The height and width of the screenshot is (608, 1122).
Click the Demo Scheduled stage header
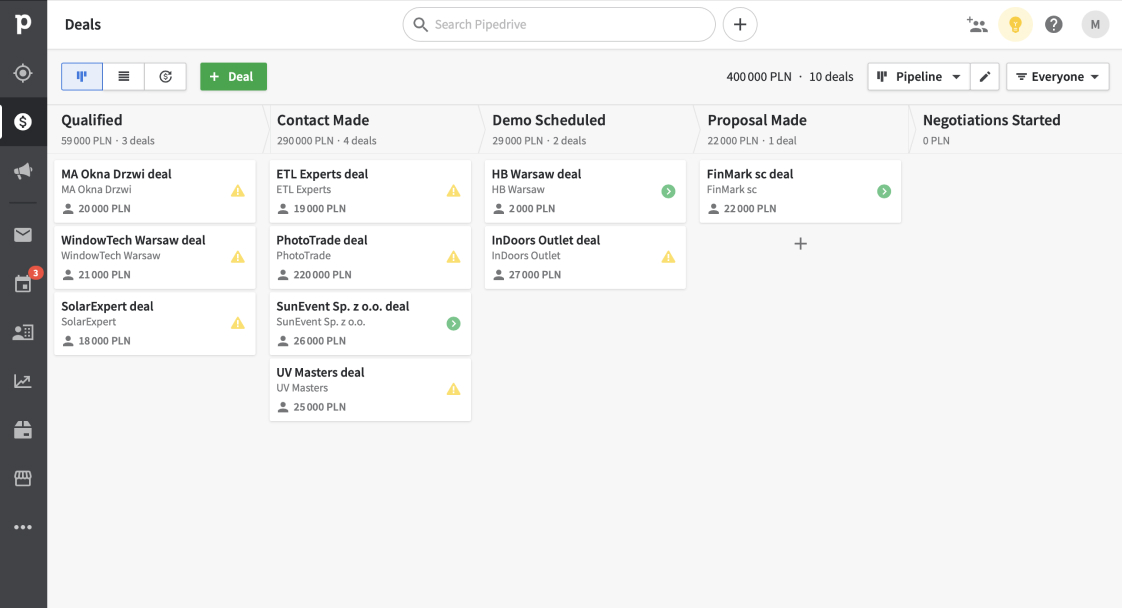click(549, 120)
